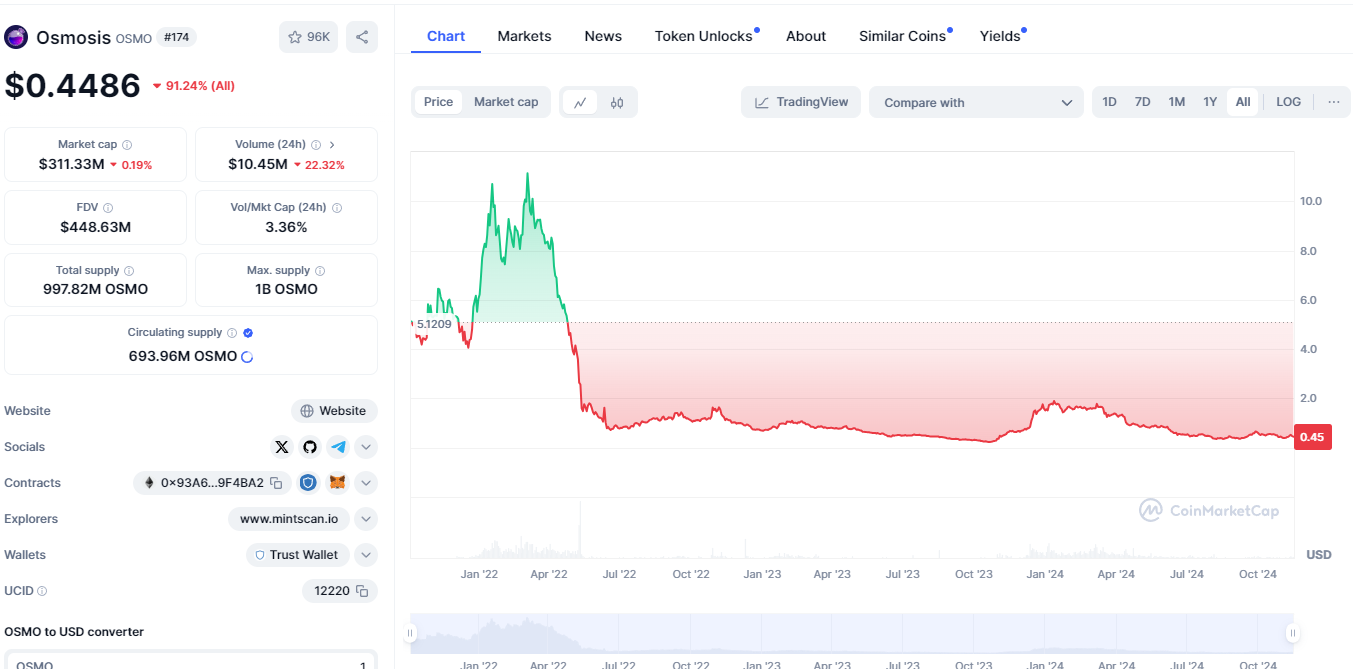Click the MetaMask fox icon
The image size is (1353, 669).
tap(338, 483)
